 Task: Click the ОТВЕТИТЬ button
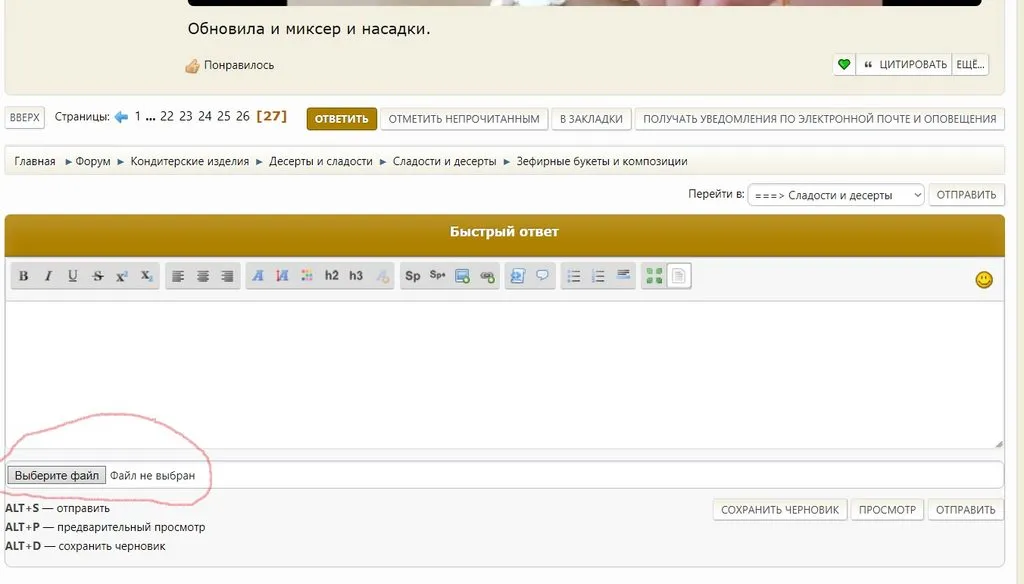tap(341, 119)
